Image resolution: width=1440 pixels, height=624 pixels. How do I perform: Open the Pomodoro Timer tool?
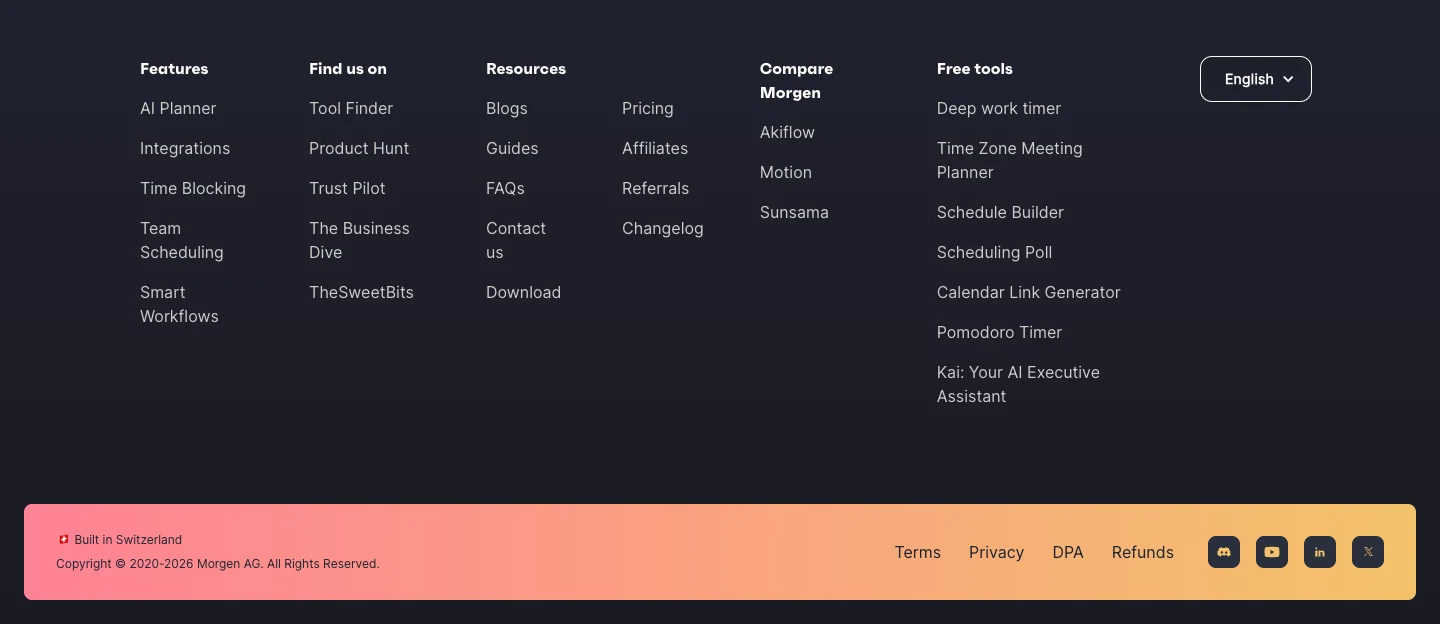coord(999,332)
